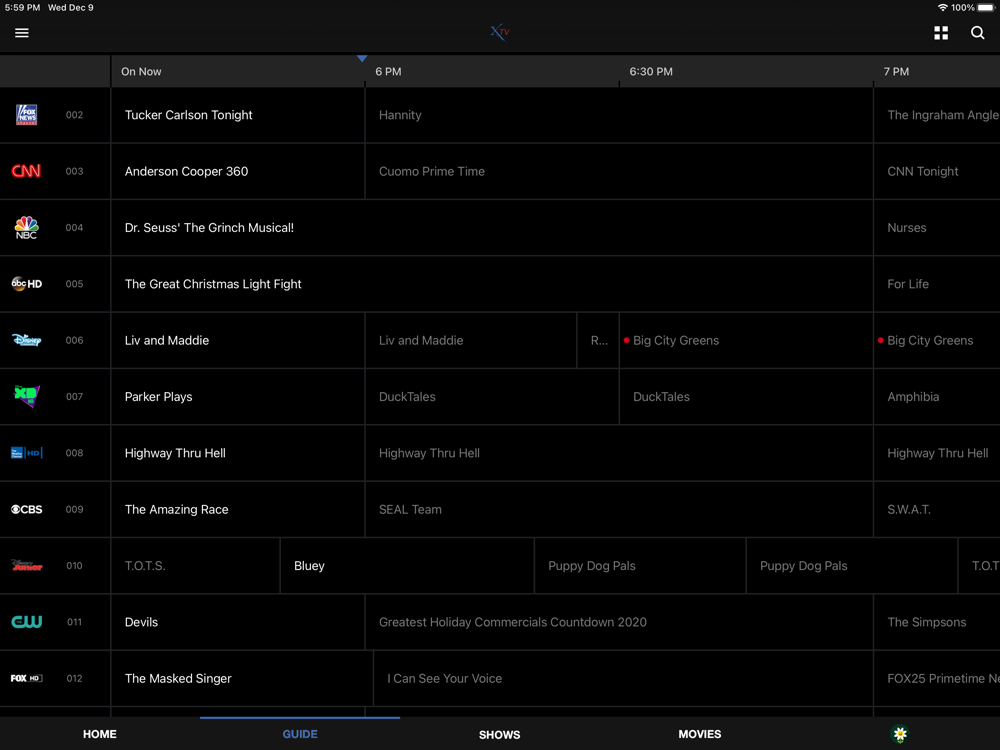Open the truncated "R..." program on Disney

(598, 340)
